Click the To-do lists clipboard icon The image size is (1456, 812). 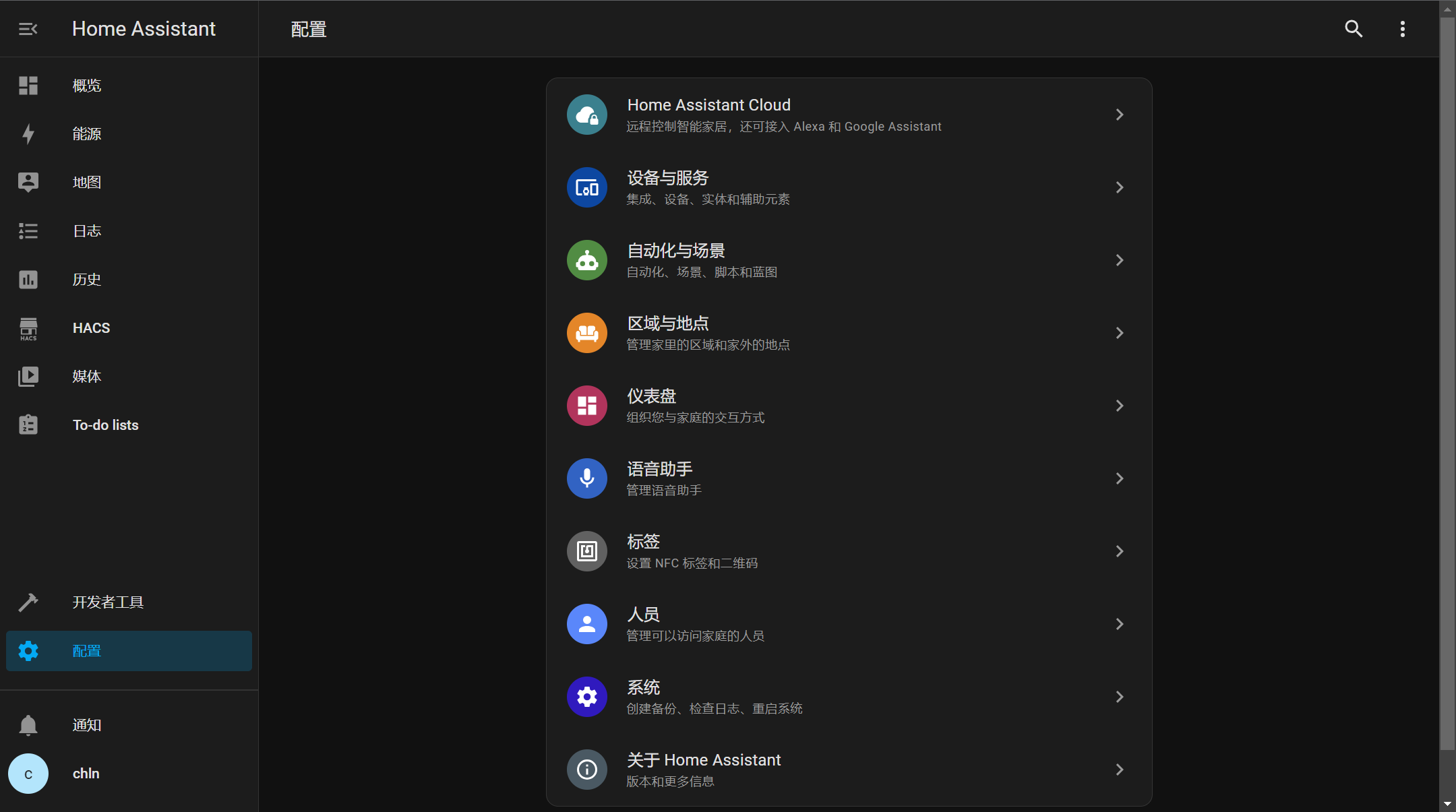[x=28, y=425]
